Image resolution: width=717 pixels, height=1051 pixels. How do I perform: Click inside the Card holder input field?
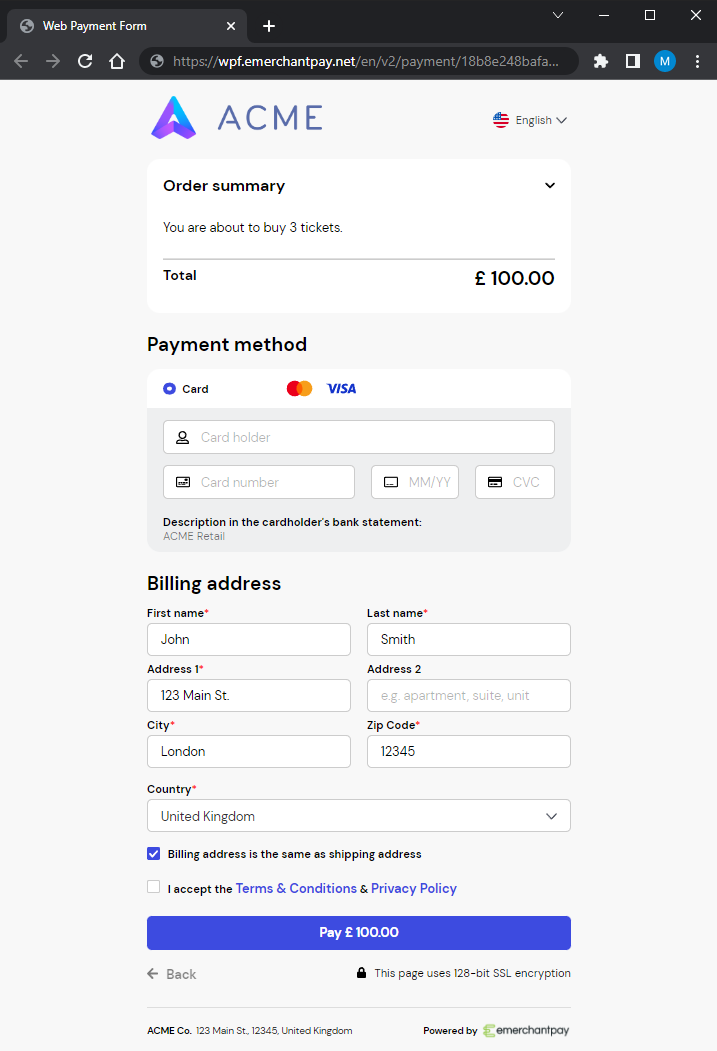click(300, 437)
